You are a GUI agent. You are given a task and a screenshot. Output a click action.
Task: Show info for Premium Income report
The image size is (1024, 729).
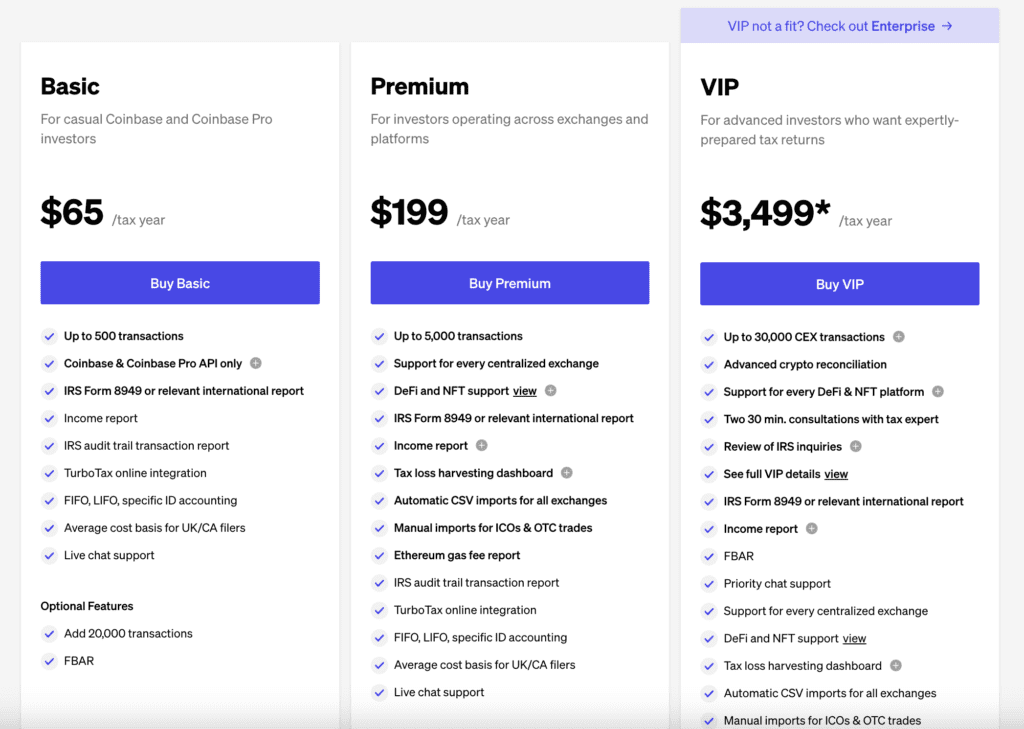coord(481,446)
